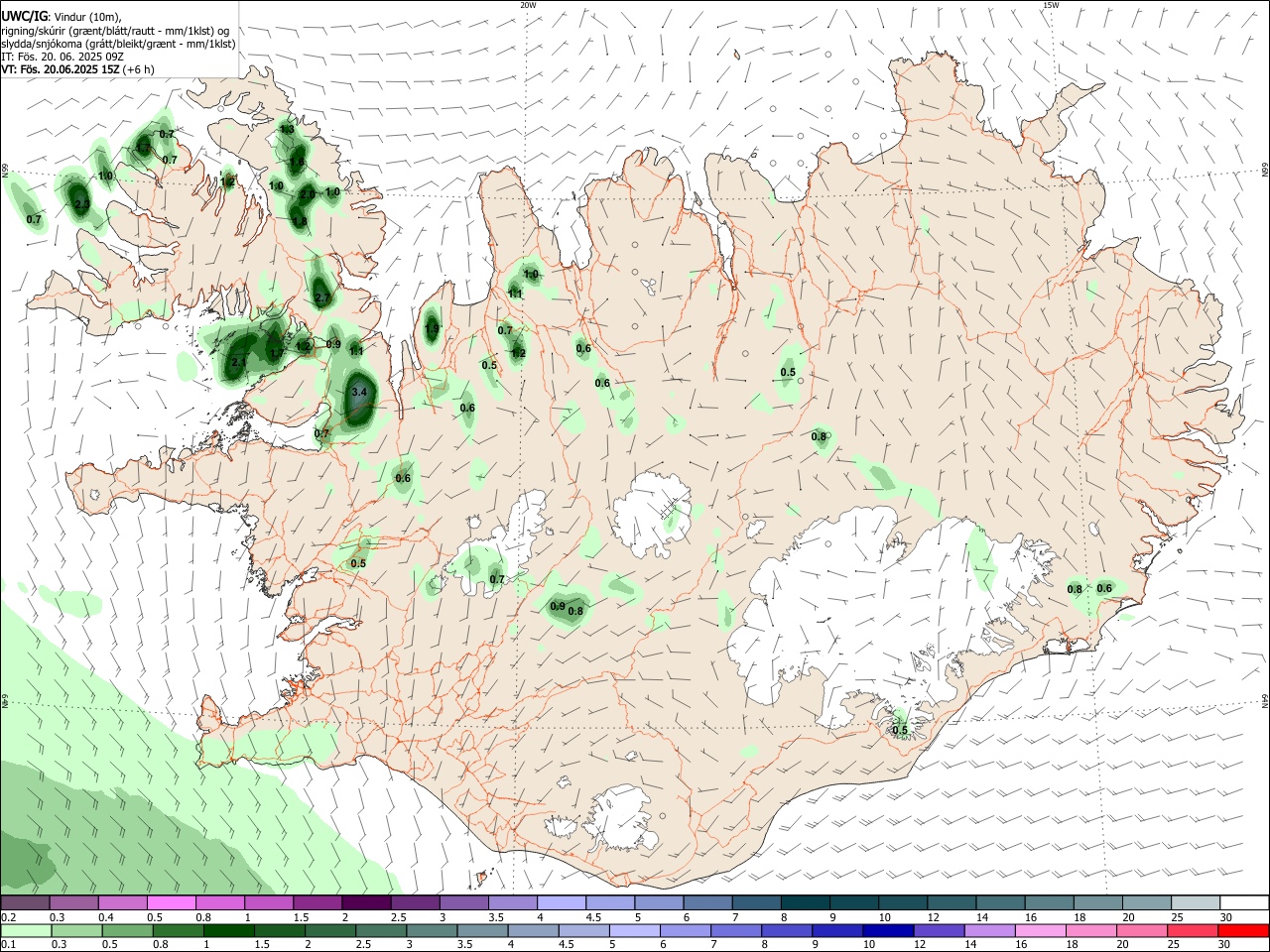Image resolution: width=1270 pixels, height=952 pixels.
Task: Click the bright red swatch labeled 30 in lower legend
Action: (x=1244, y=931)
